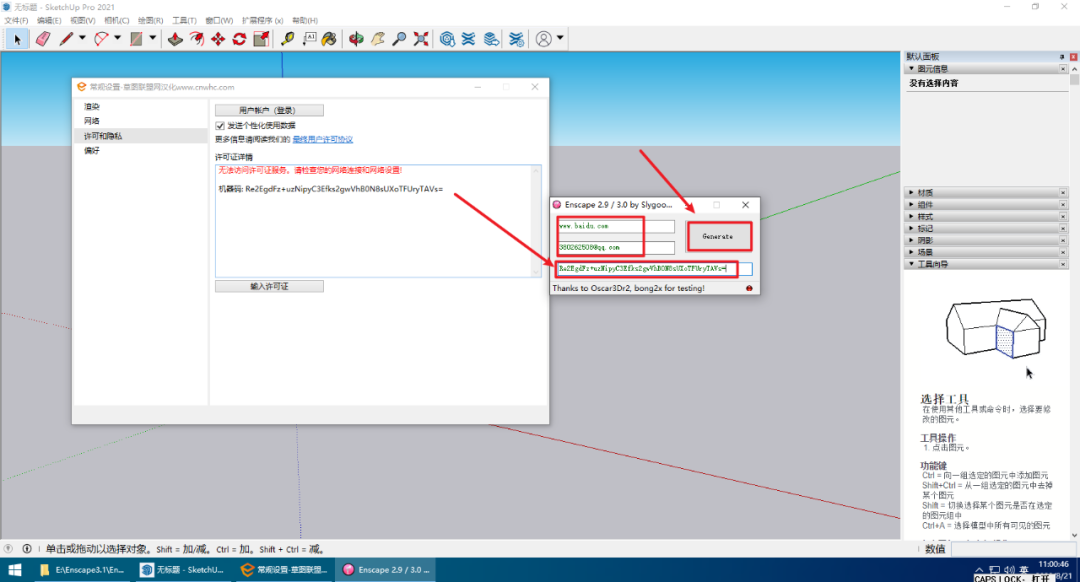The width and height of the screenshot is (1080, 582).
Task: Pick the Tape Measure tool
Action: tap(288, 39)
